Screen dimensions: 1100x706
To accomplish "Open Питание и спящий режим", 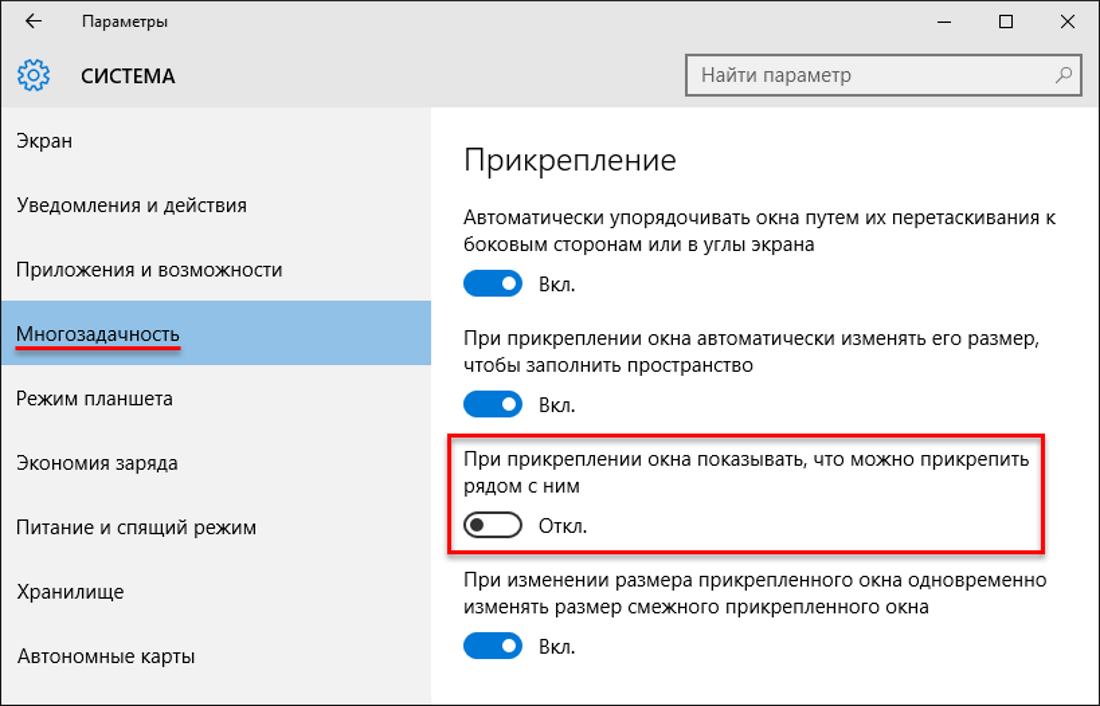I will [x=136, y=527].
